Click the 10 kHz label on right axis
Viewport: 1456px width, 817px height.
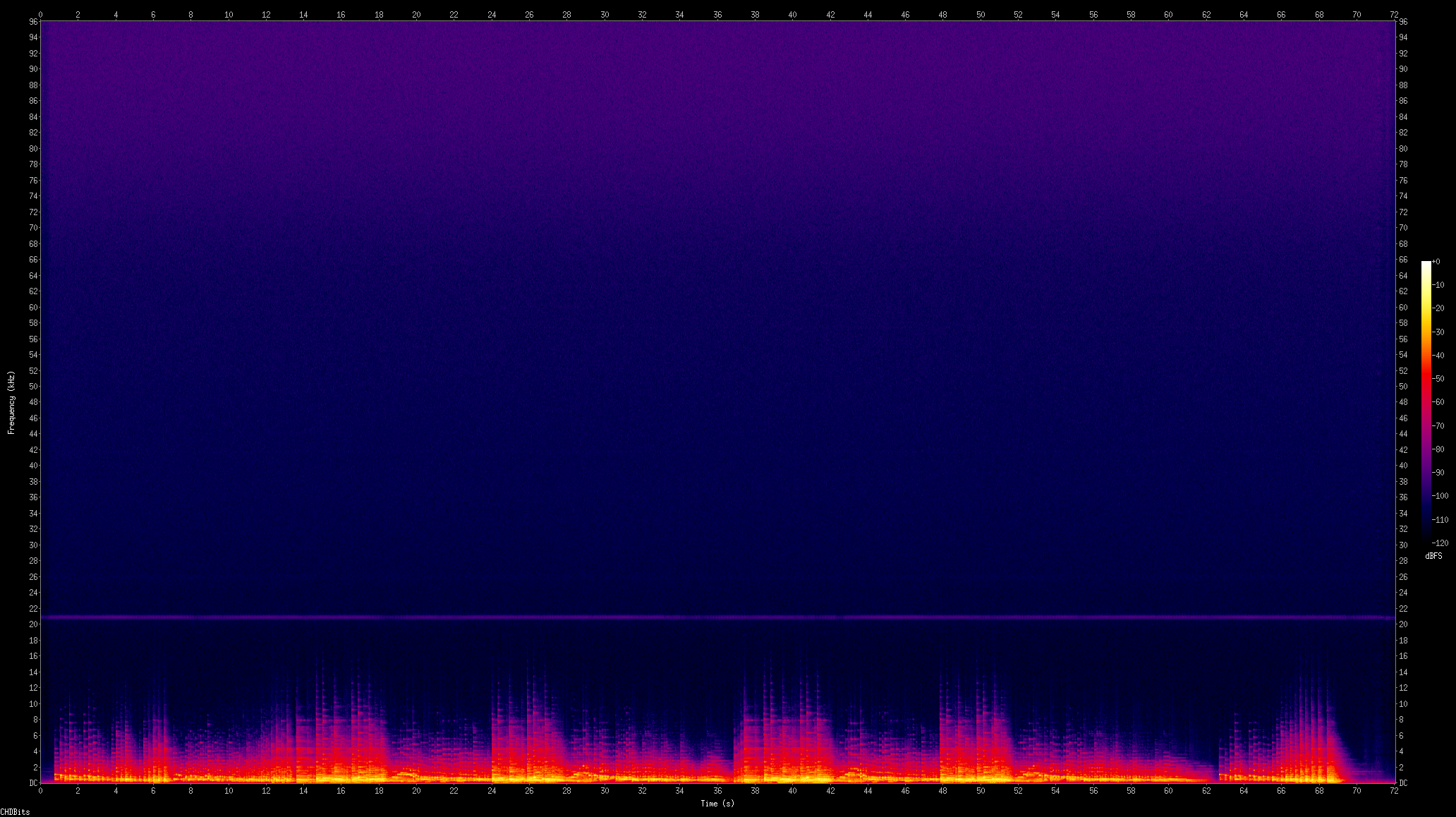(x=1403, y=704)
